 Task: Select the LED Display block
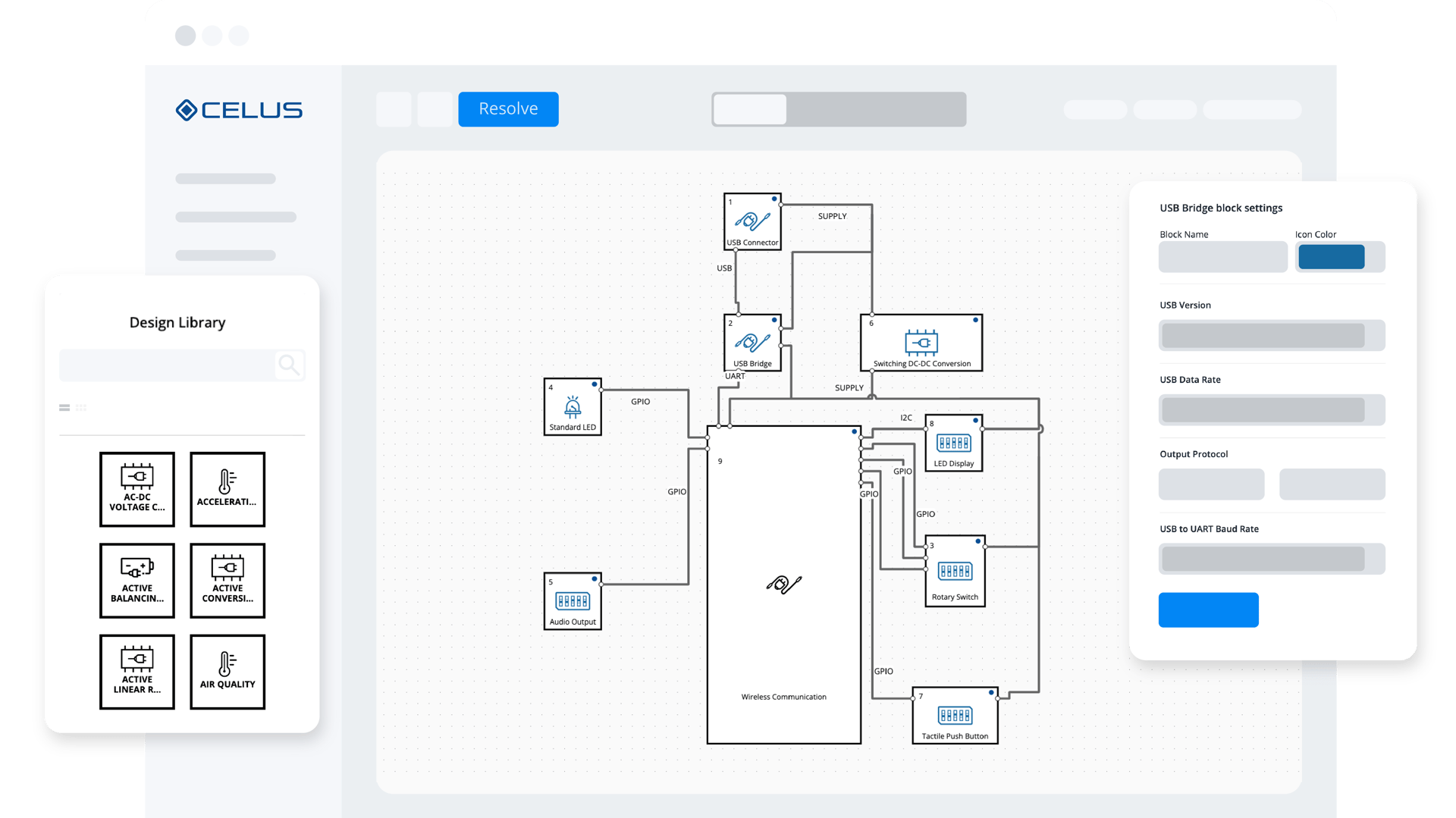954,443
